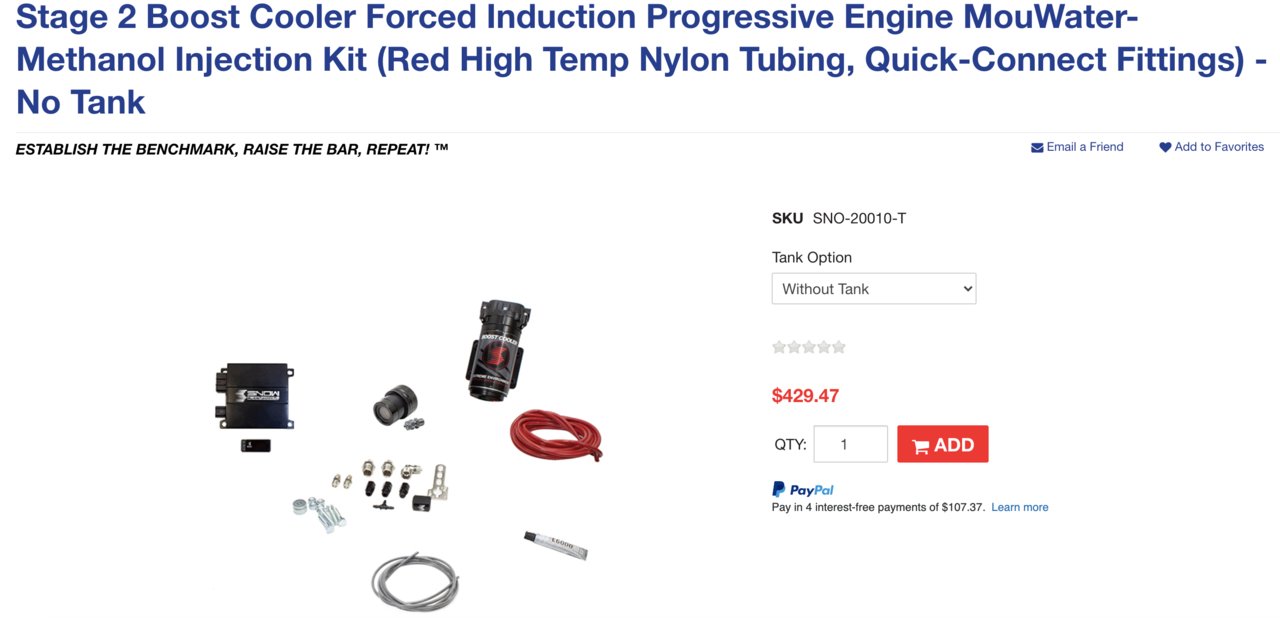Click the Boost Cooler pump in photo
Image resolution: width=1280 pixels, height=618 pixels.
click(x=498, y=350)
